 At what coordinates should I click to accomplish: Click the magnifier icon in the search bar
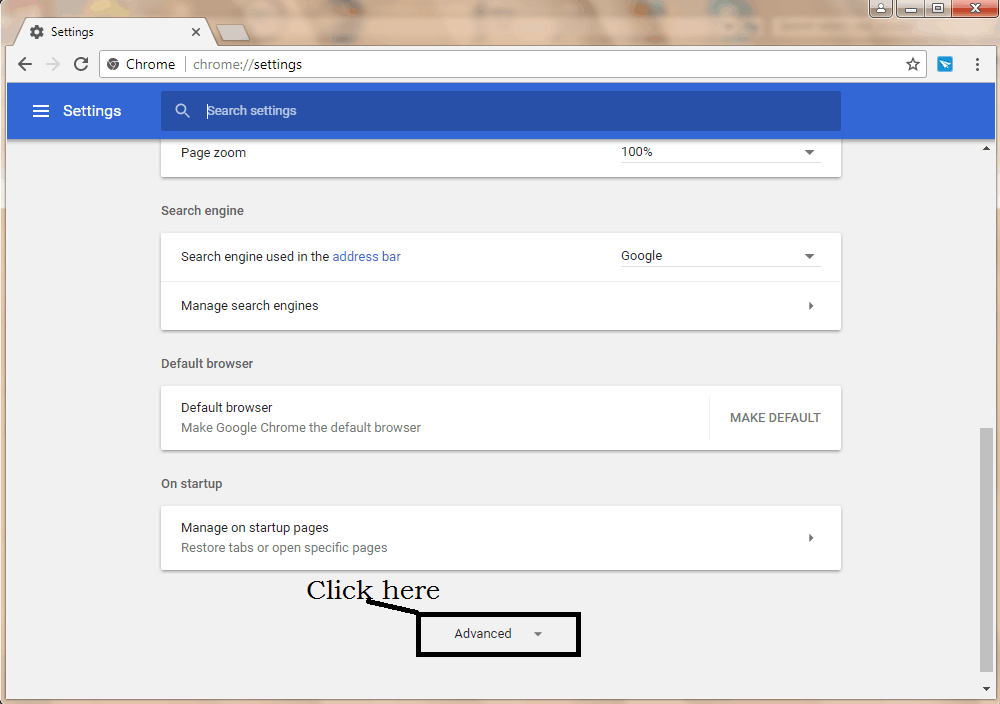(182, 111)
